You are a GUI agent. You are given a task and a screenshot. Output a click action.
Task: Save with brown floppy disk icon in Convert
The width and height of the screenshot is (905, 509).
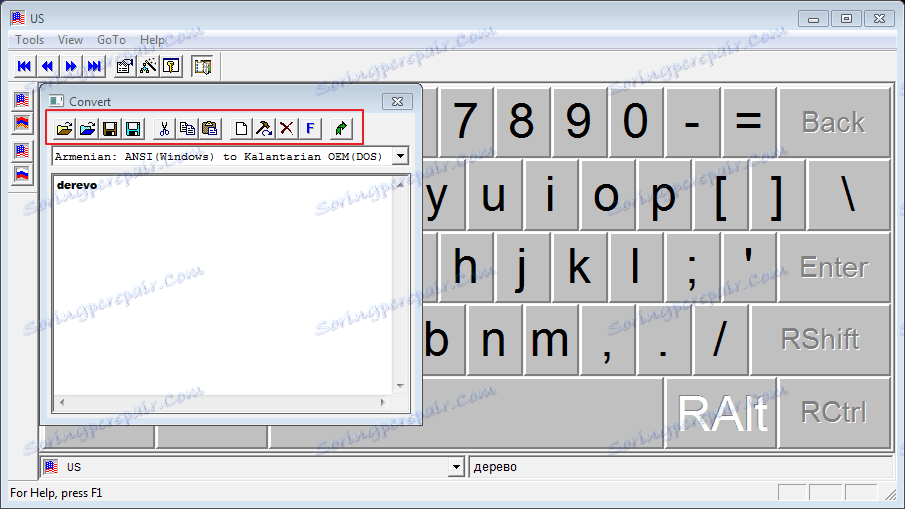pyautogui.click(x=110, y=128)
